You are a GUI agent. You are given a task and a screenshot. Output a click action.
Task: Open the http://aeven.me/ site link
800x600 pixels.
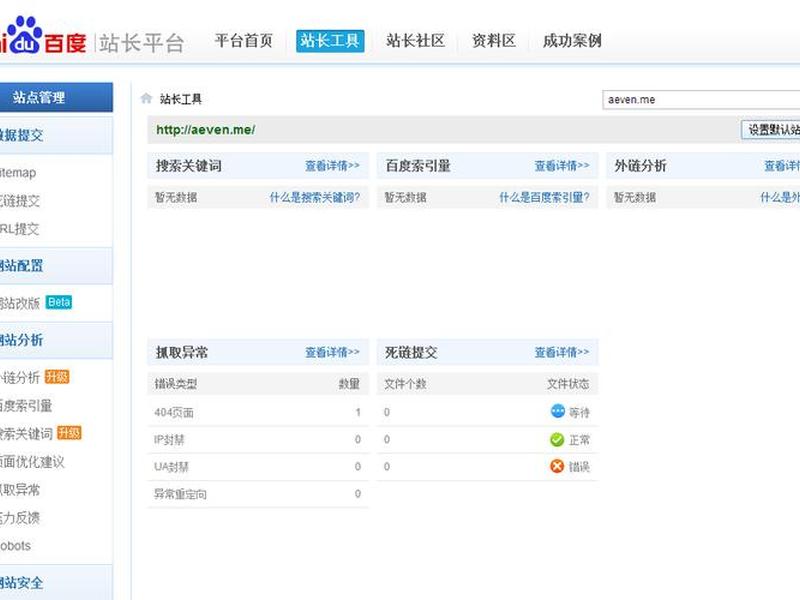point(206,130)
